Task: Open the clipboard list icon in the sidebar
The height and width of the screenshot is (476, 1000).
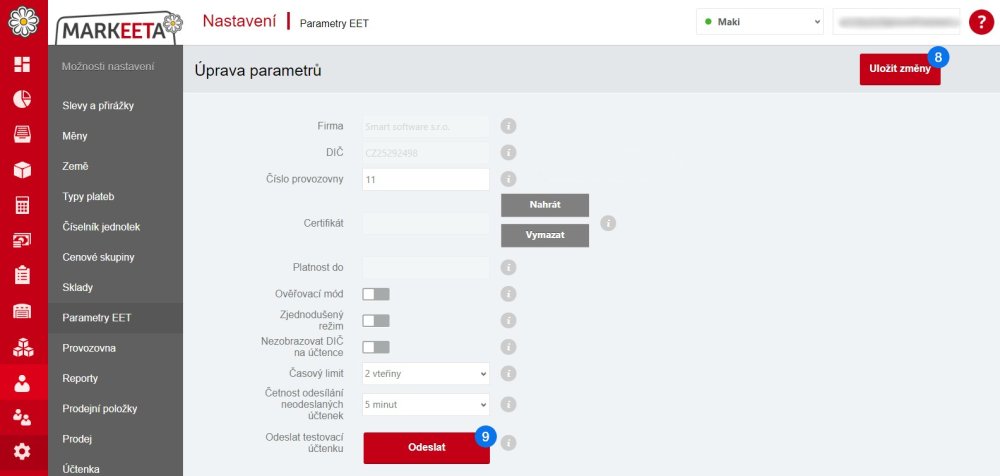Action: click(x=22, y=275)
